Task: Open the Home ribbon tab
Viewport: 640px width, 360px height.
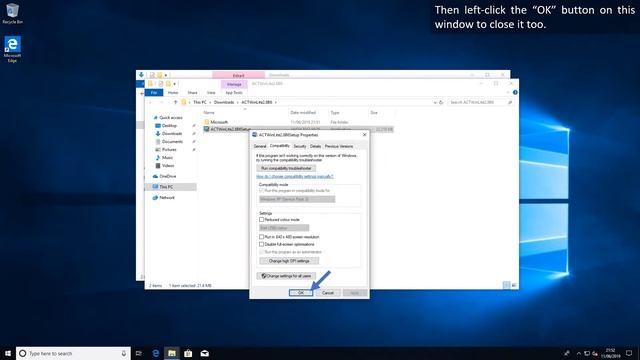Action: [173, 93]
